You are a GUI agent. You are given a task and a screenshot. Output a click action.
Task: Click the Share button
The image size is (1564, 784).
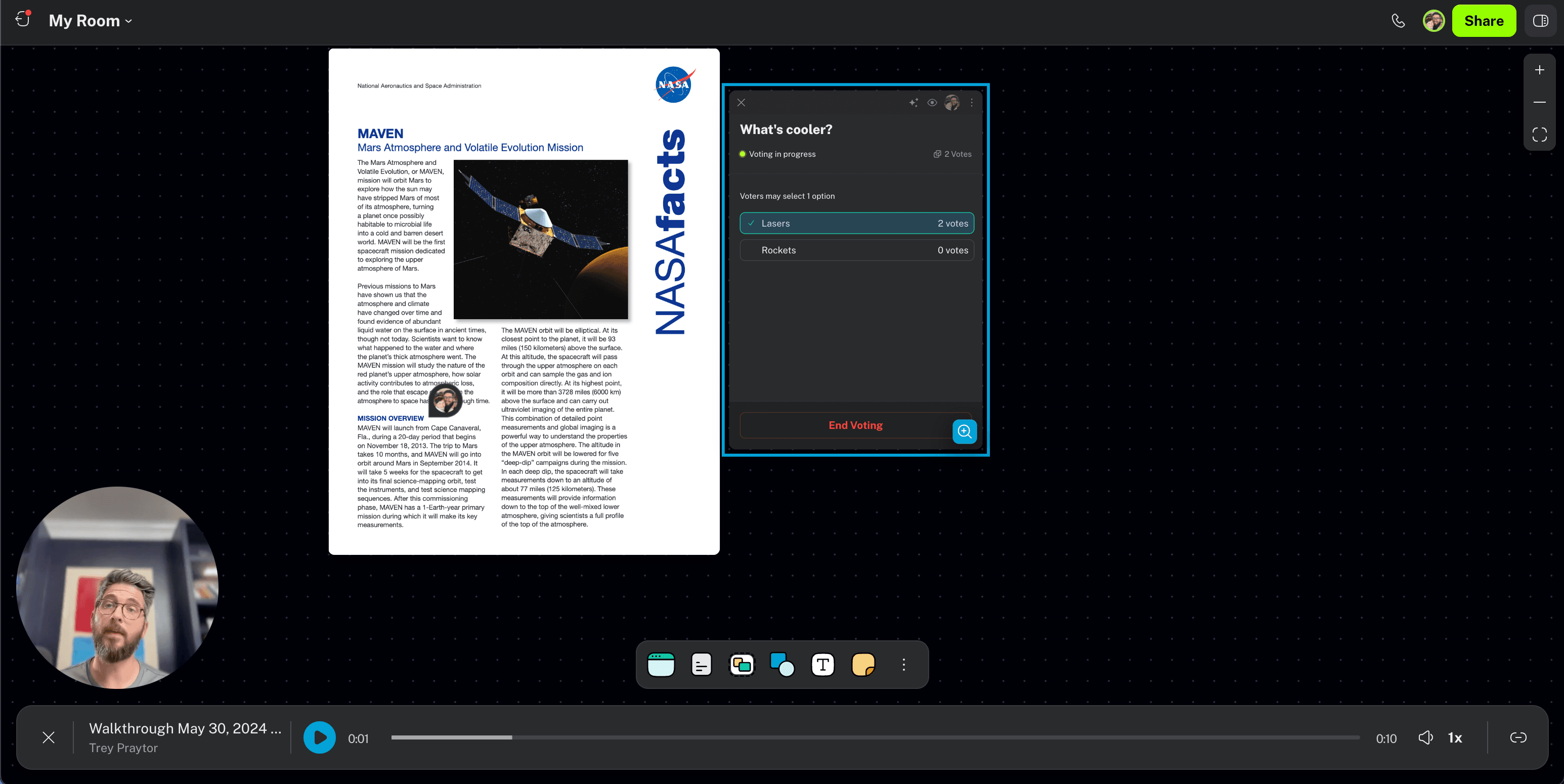[1484, 19]
